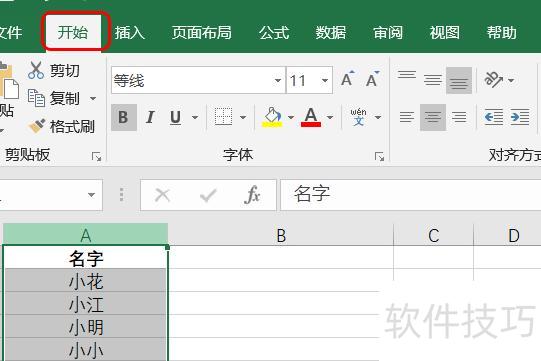Click the text orientation icon
541x361 pixels.
pos(493,80)
